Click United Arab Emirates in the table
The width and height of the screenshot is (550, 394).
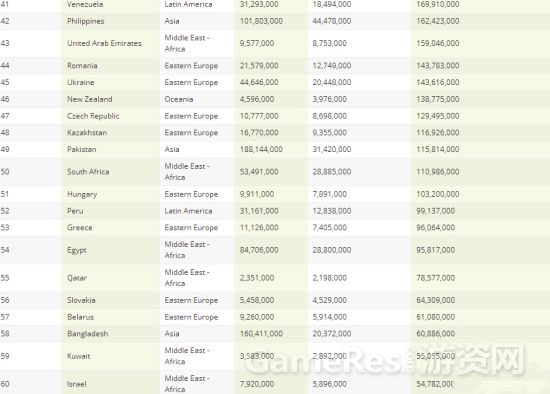[x=104, y=44]
